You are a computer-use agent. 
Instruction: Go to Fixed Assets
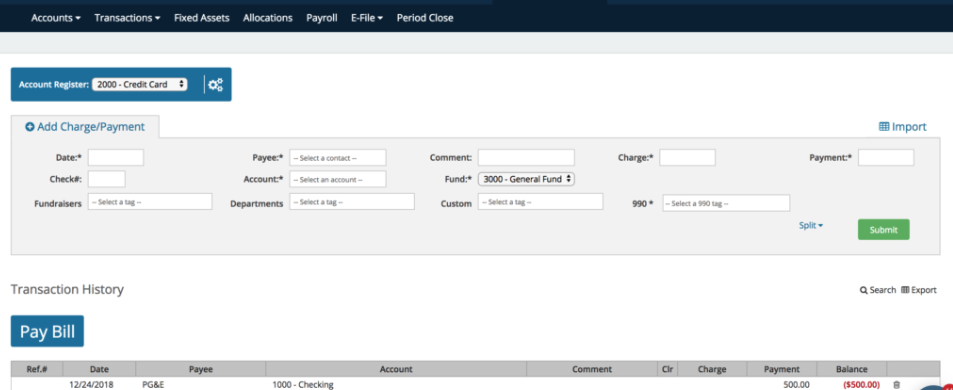pyautogui.click(x=202, y=18)
